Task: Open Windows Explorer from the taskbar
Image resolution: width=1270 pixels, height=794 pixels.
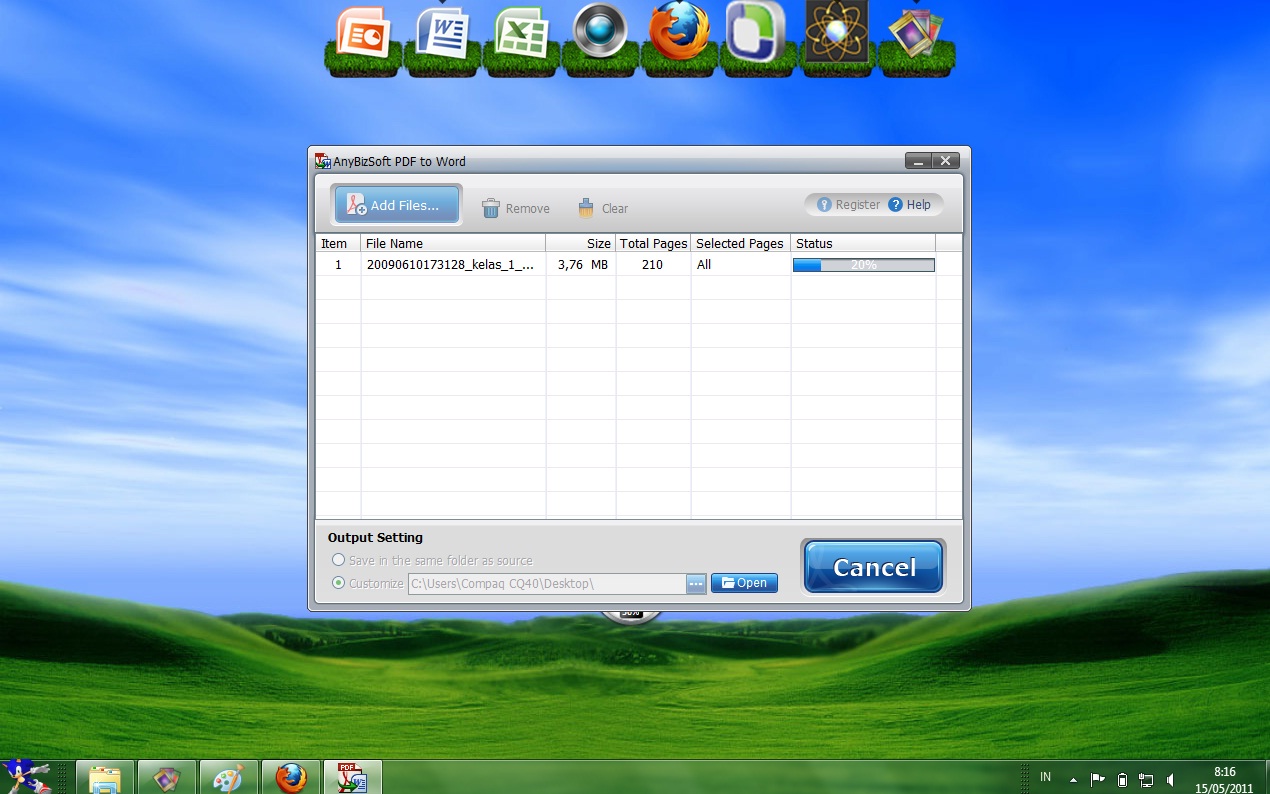Action: (x=106, y=778)
